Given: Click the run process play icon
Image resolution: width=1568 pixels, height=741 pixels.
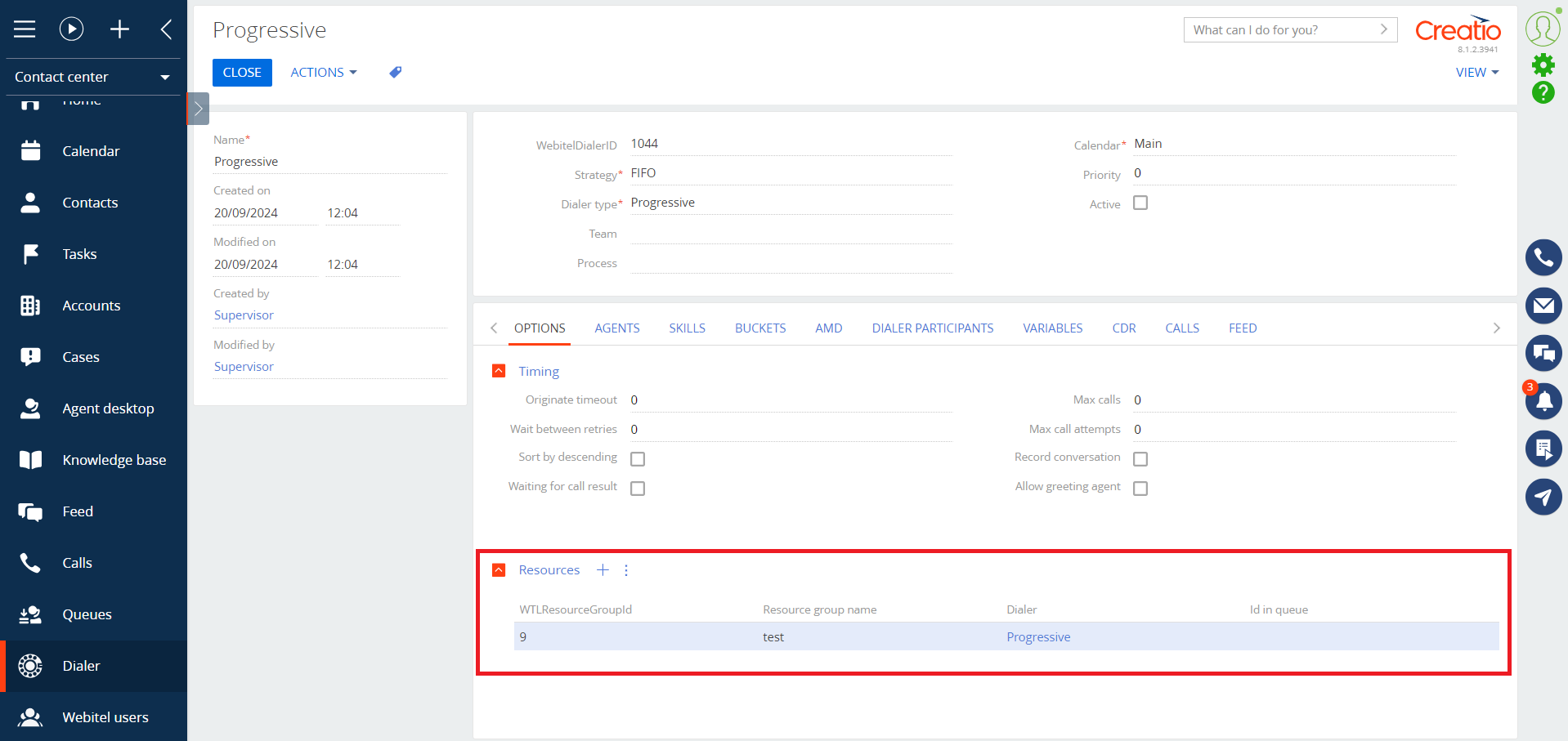Looking at the screenshot, I should [71, 29].
